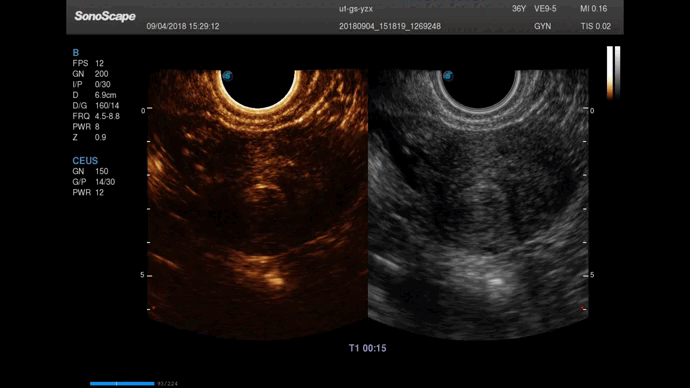Click the FRQ 4.5-8.8 frequency parameter

96,116
